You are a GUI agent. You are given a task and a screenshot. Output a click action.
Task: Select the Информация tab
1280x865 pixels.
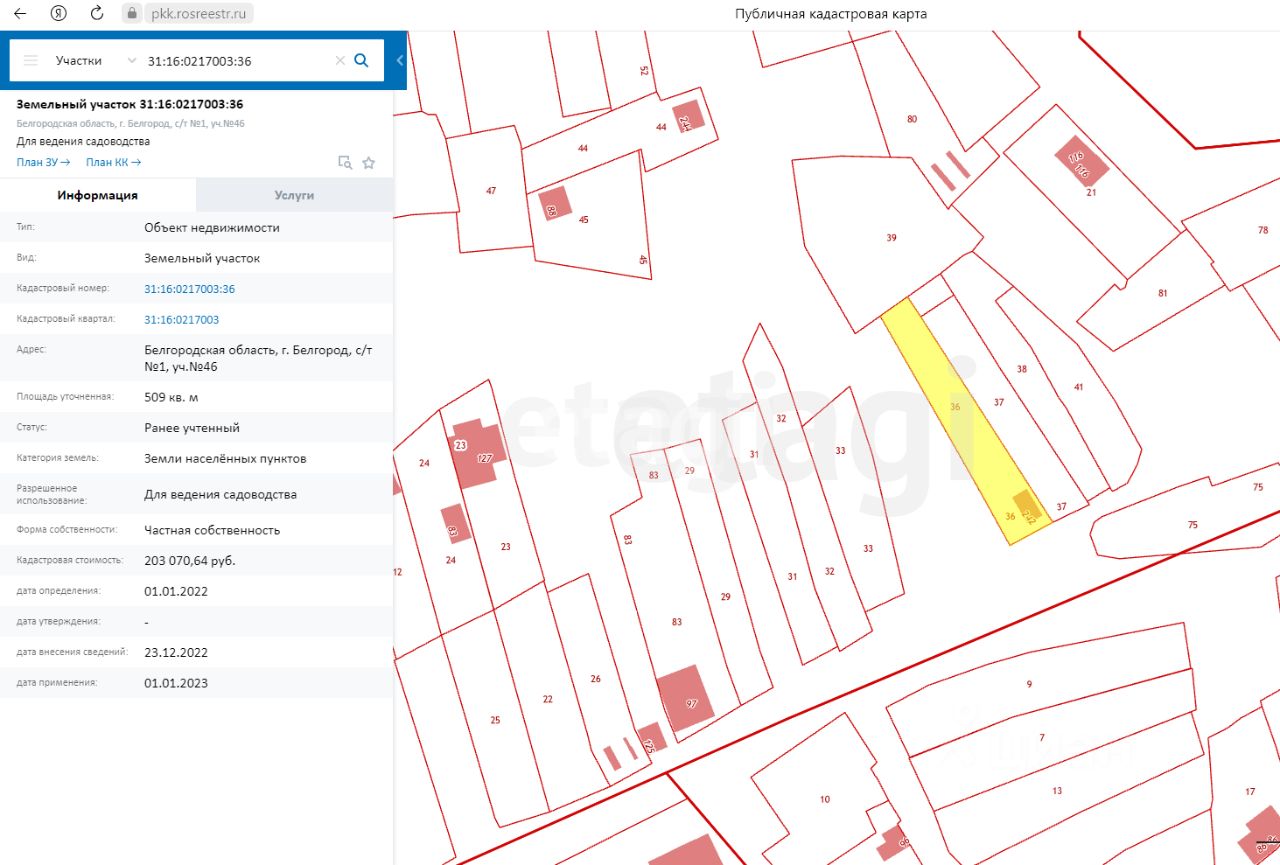click(97, 195)
